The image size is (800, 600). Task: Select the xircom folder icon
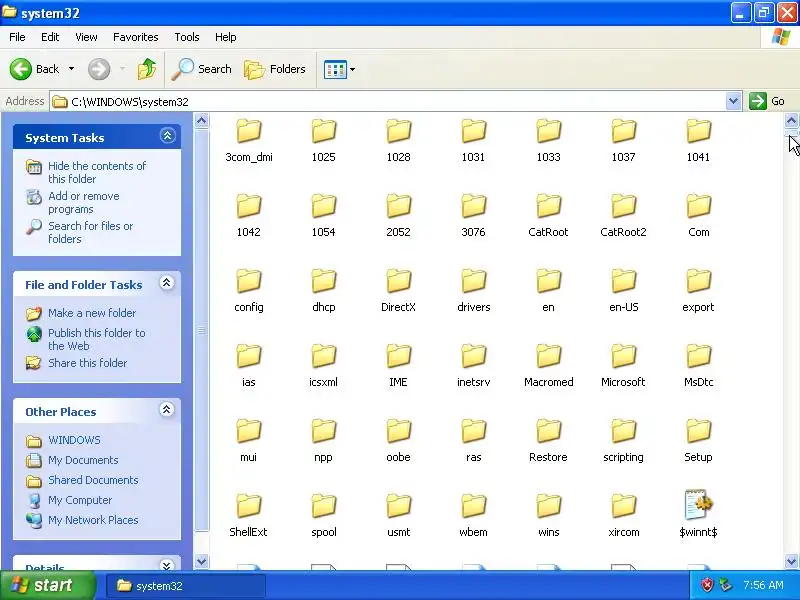coord(623,506)
